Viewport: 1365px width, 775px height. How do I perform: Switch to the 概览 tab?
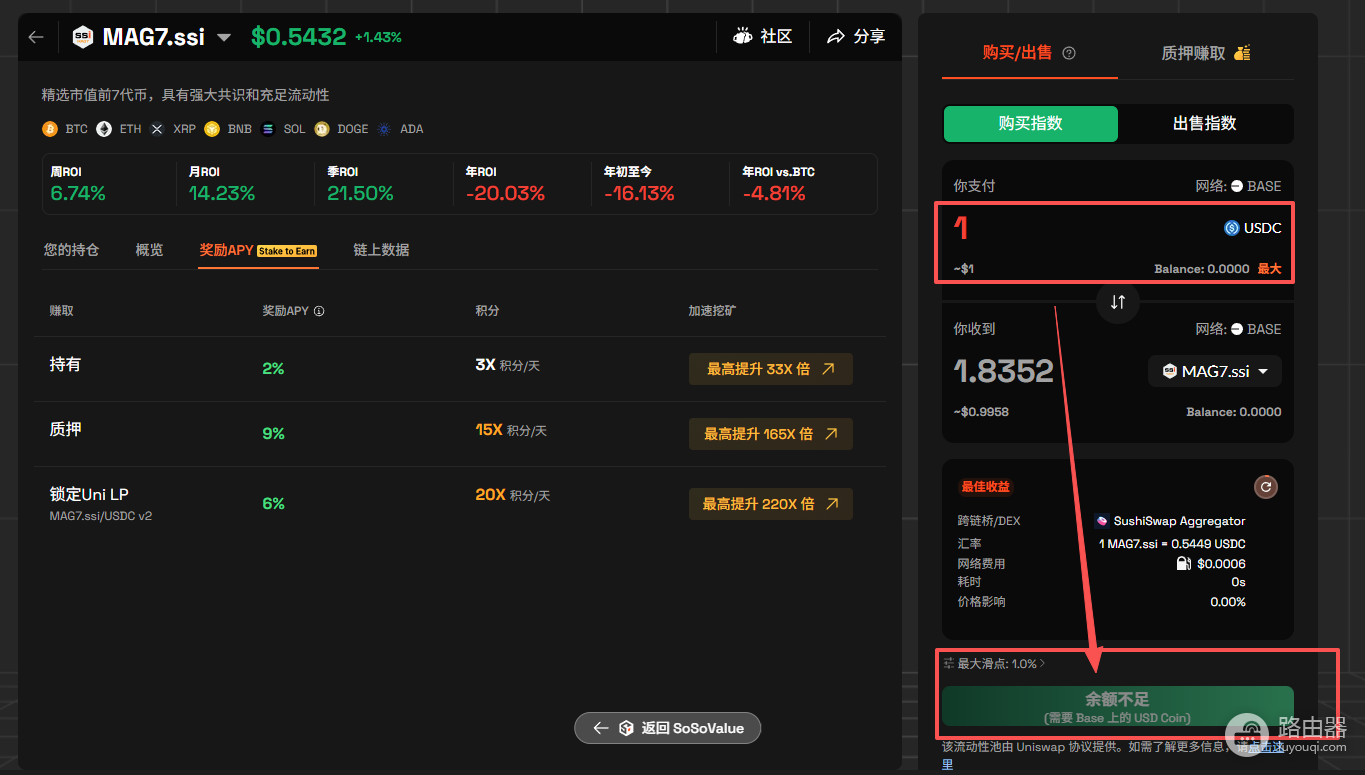pyautogui.click(x=149, y=250)
